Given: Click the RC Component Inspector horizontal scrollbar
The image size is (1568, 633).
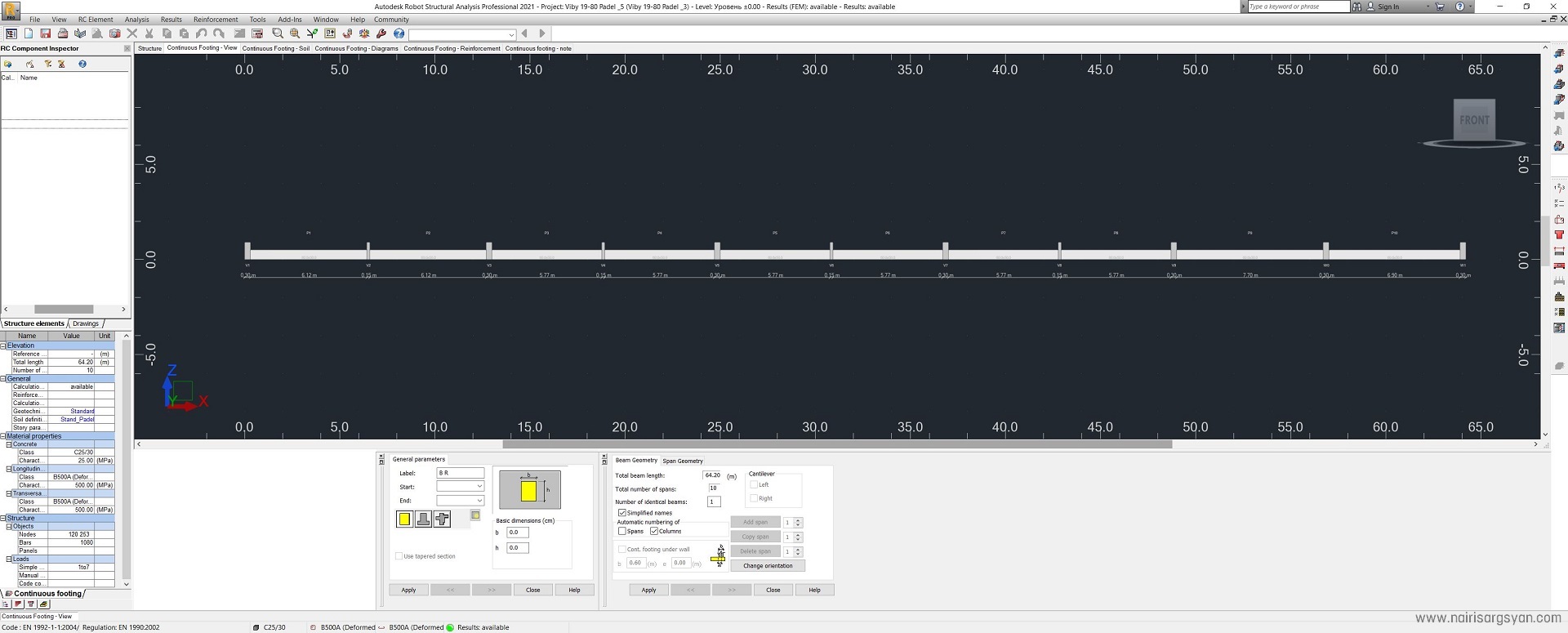Looking at the screenshot, I should pyautogui.click(x=64, y=310).
